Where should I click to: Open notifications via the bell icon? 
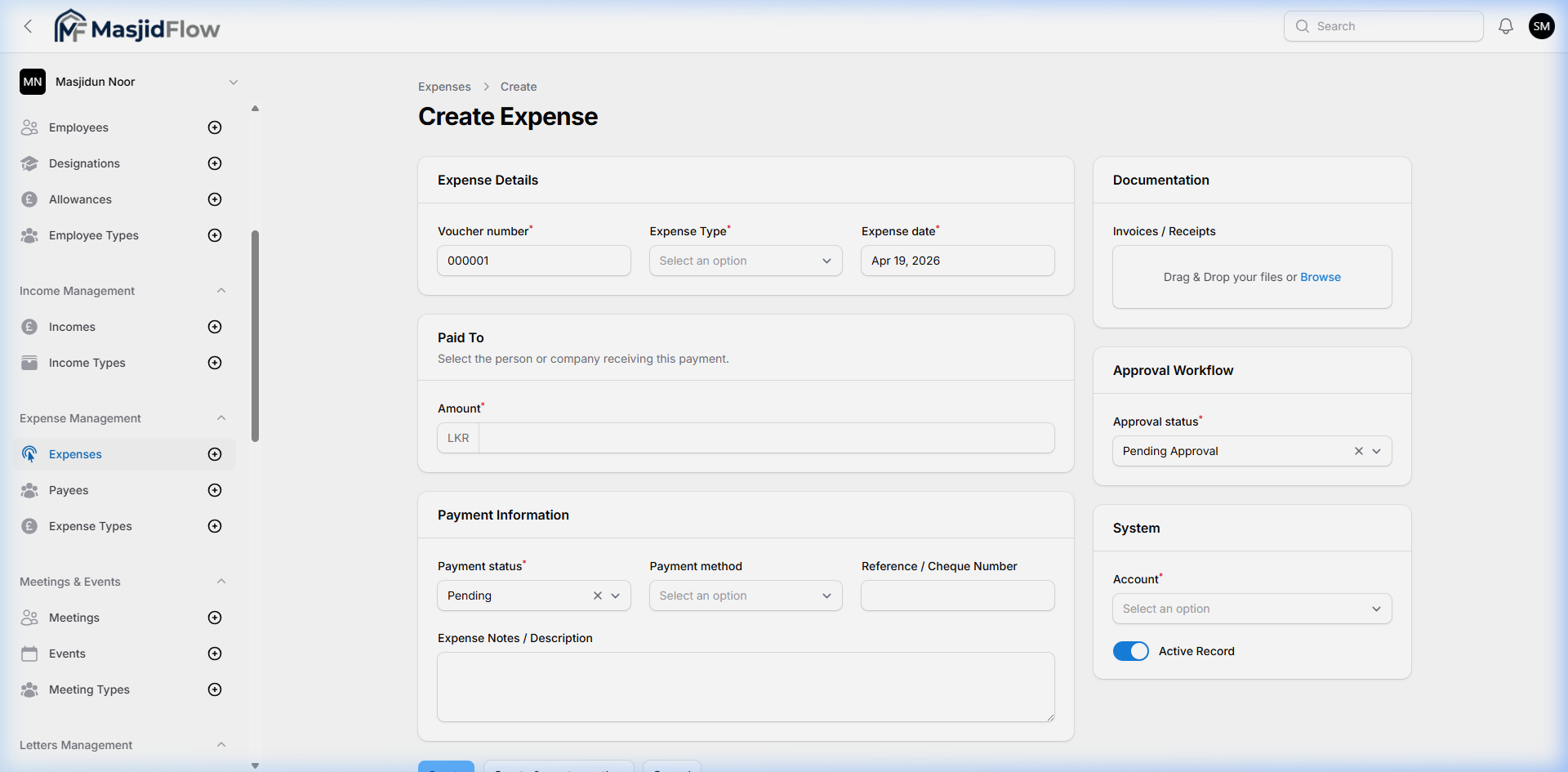coord(1505,25)
